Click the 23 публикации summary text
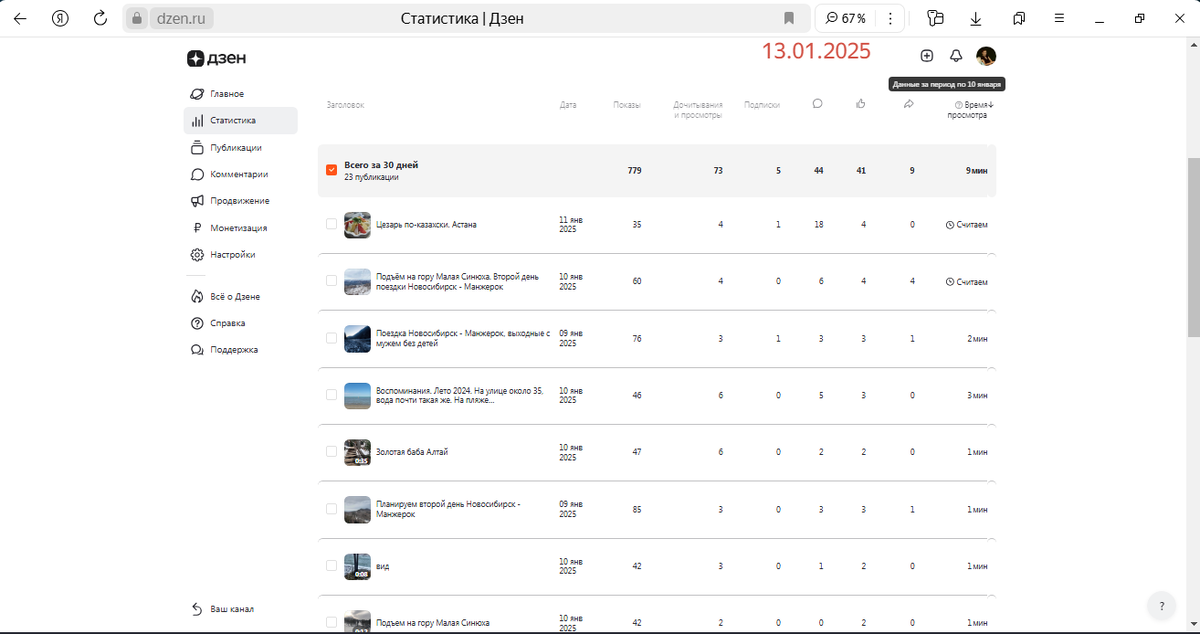The image size is (1200, 634). click(x=371, y=177)
